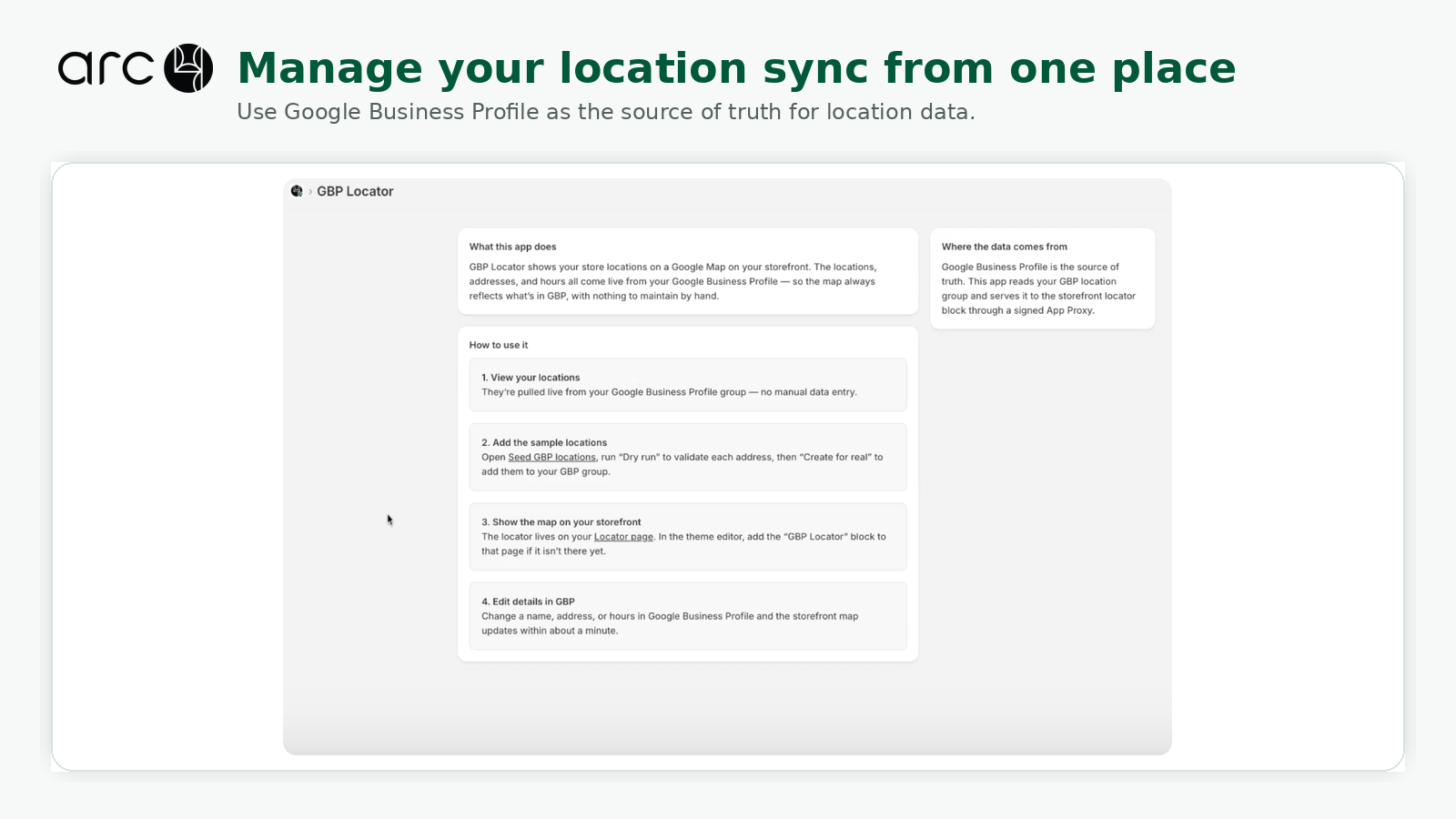Select the step '1. View your locations'
The image size is (1456, 819).
point(688,385)
